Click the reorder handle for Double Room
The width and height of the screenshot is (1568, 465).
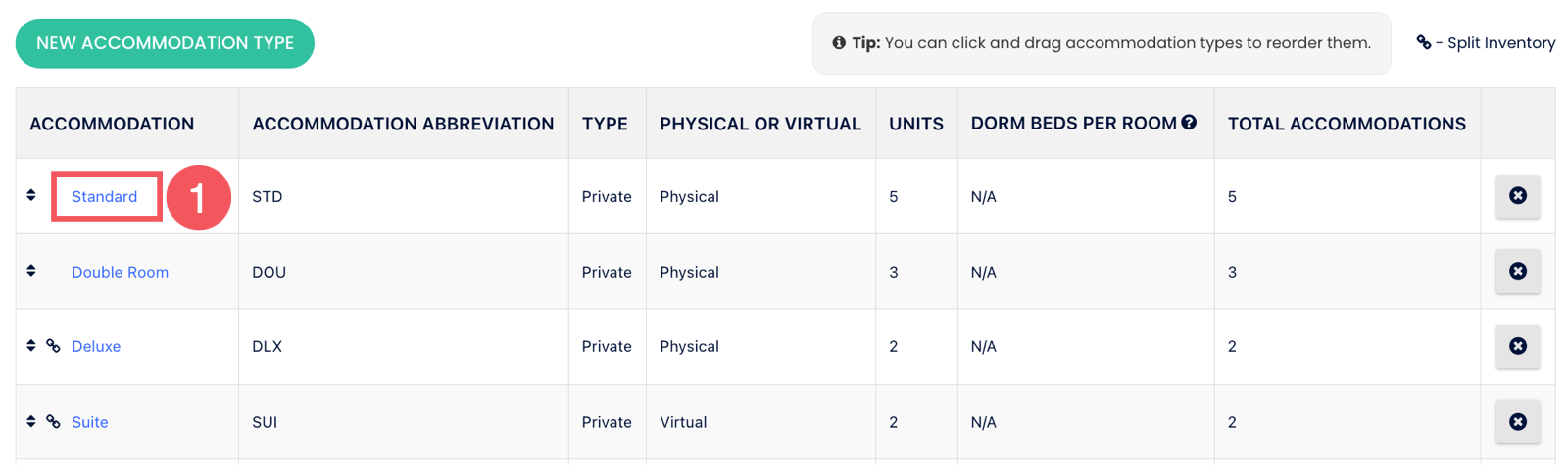pyautogui.click(x=31, y=271)
